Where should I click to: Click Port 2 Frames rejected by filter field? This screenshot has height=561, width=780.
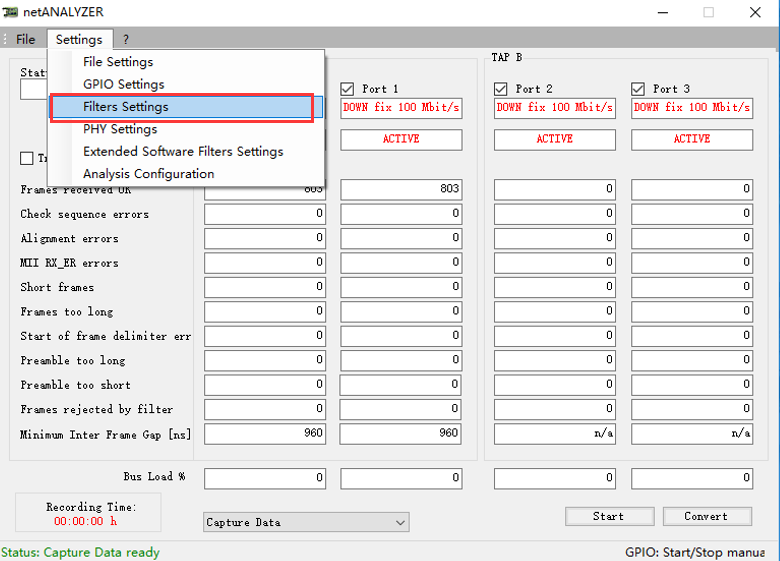pyautogui.click(x=555, y=409)
